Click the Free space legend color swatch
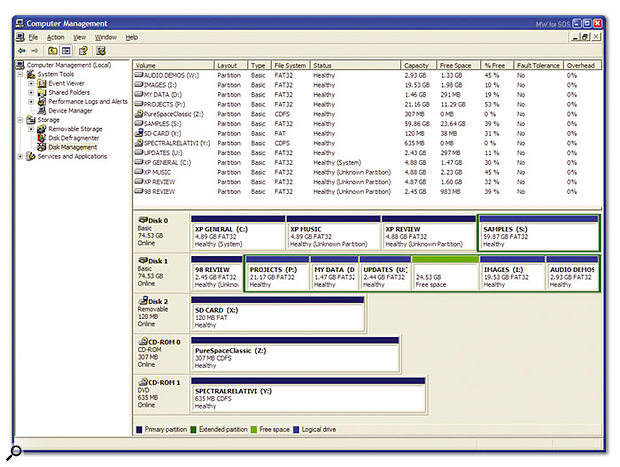The image size is (620, 467). [x=254, y=429]
